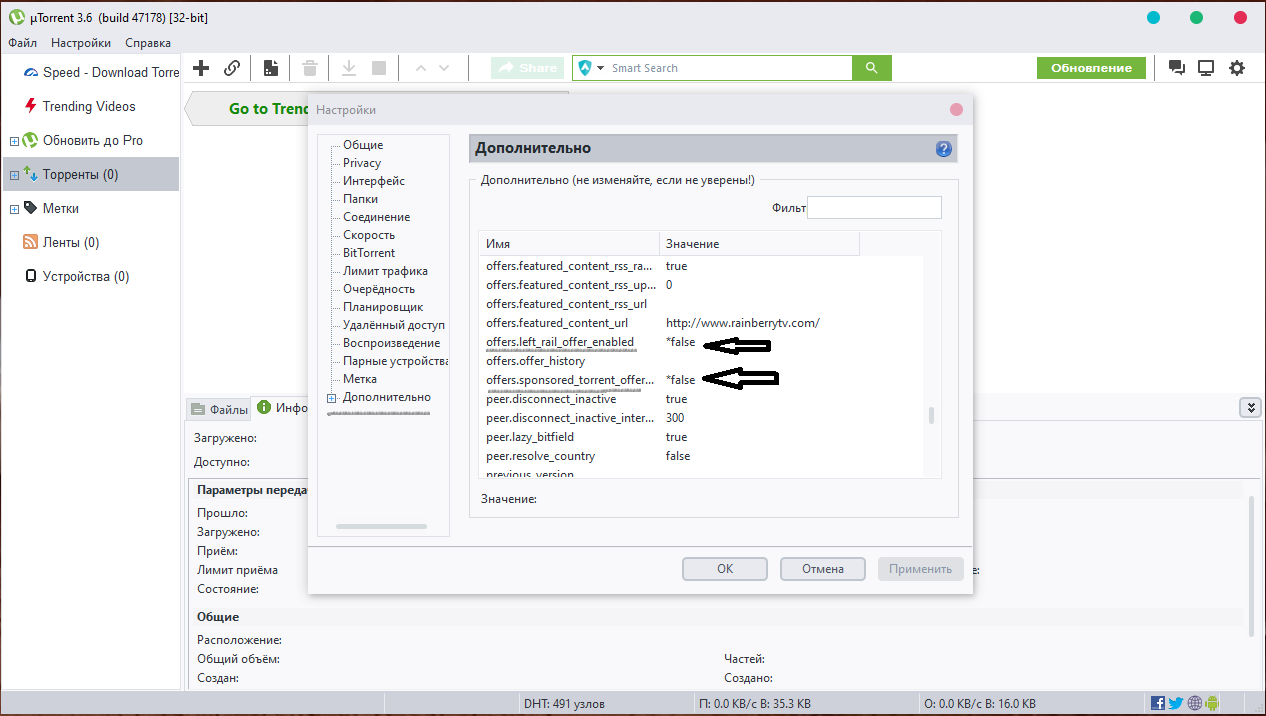This screenshot has height=716, width=1266.
Task: Open the search provider dropdown arrow
Action: coord(601,68)
